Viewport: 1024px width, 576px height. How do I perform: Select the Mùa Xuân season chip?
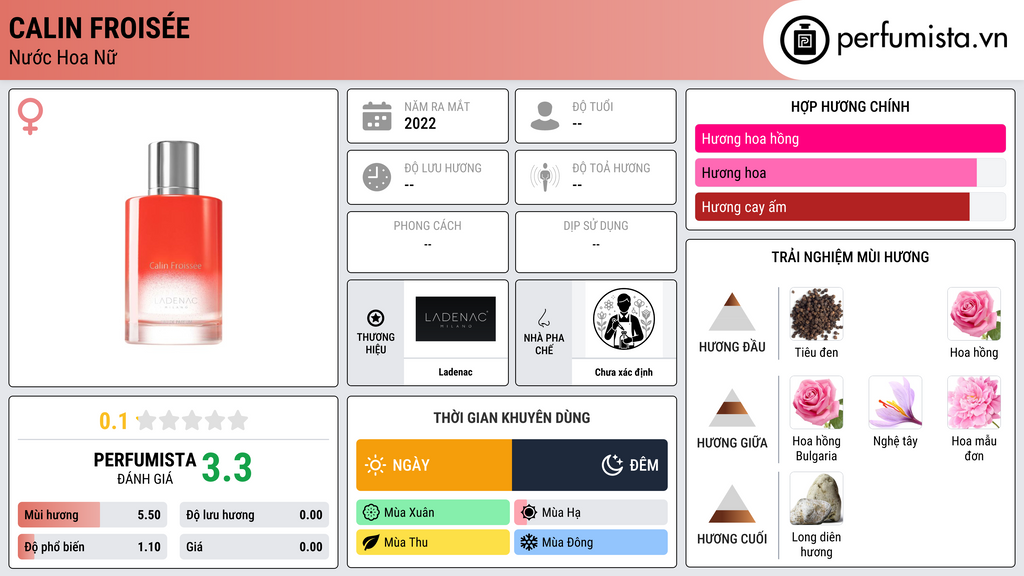coord(433,513)
